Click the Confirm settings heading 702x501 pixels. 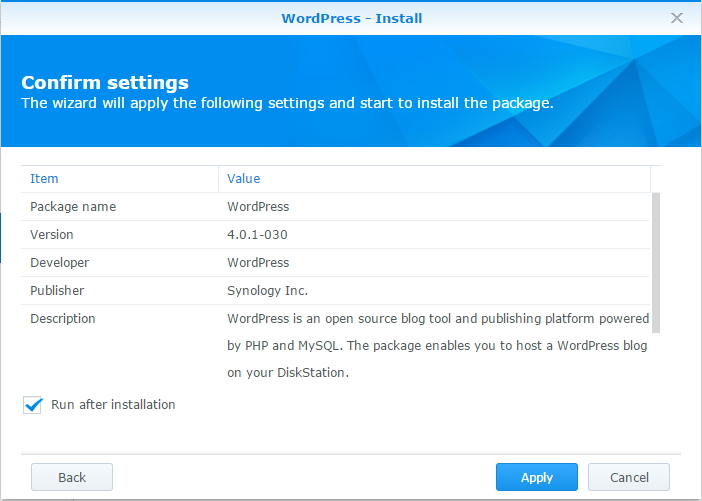point(105,82)
